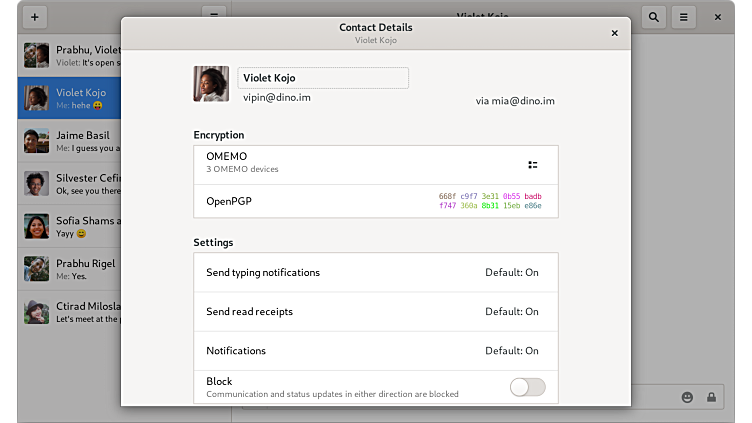Image resolution: width=752 pixels, height=423 pixels.
Task: Close the Contact Details dialog
Action: [614, 33]
